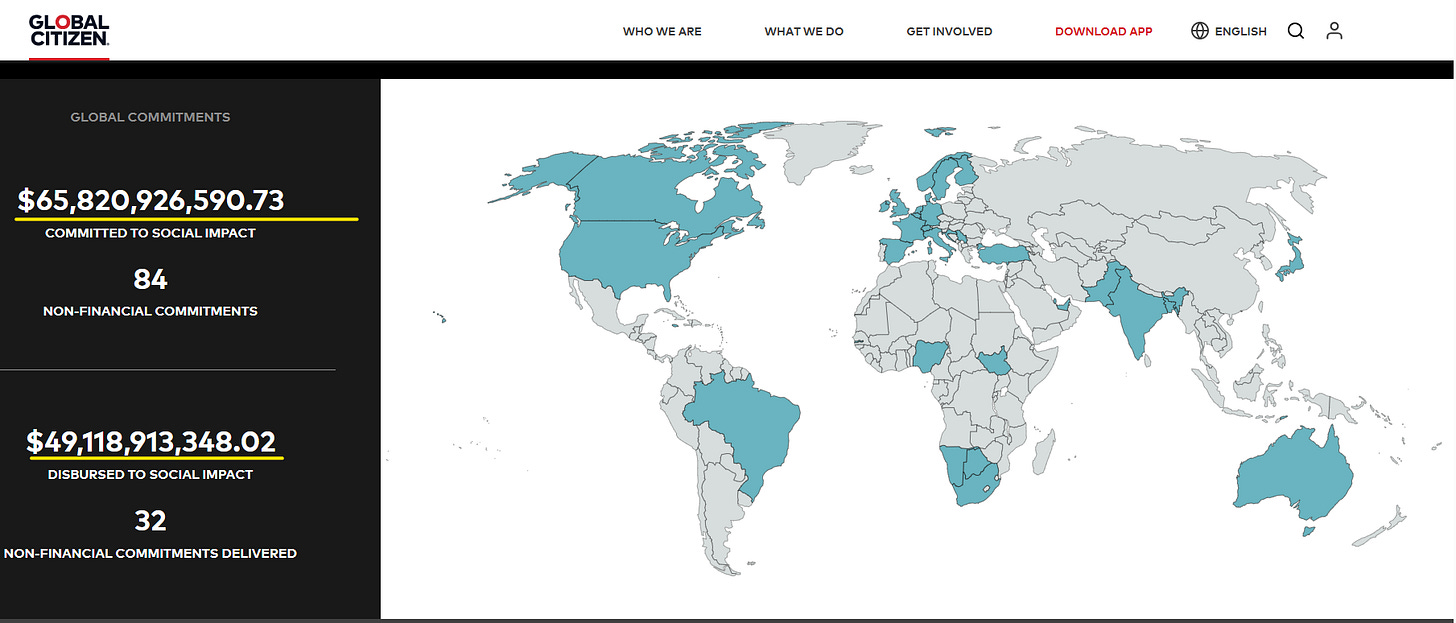Click the NON-FINANCIAL COMMITMENTS label
Screen dimensions: 1456x623
pos(150,311)
